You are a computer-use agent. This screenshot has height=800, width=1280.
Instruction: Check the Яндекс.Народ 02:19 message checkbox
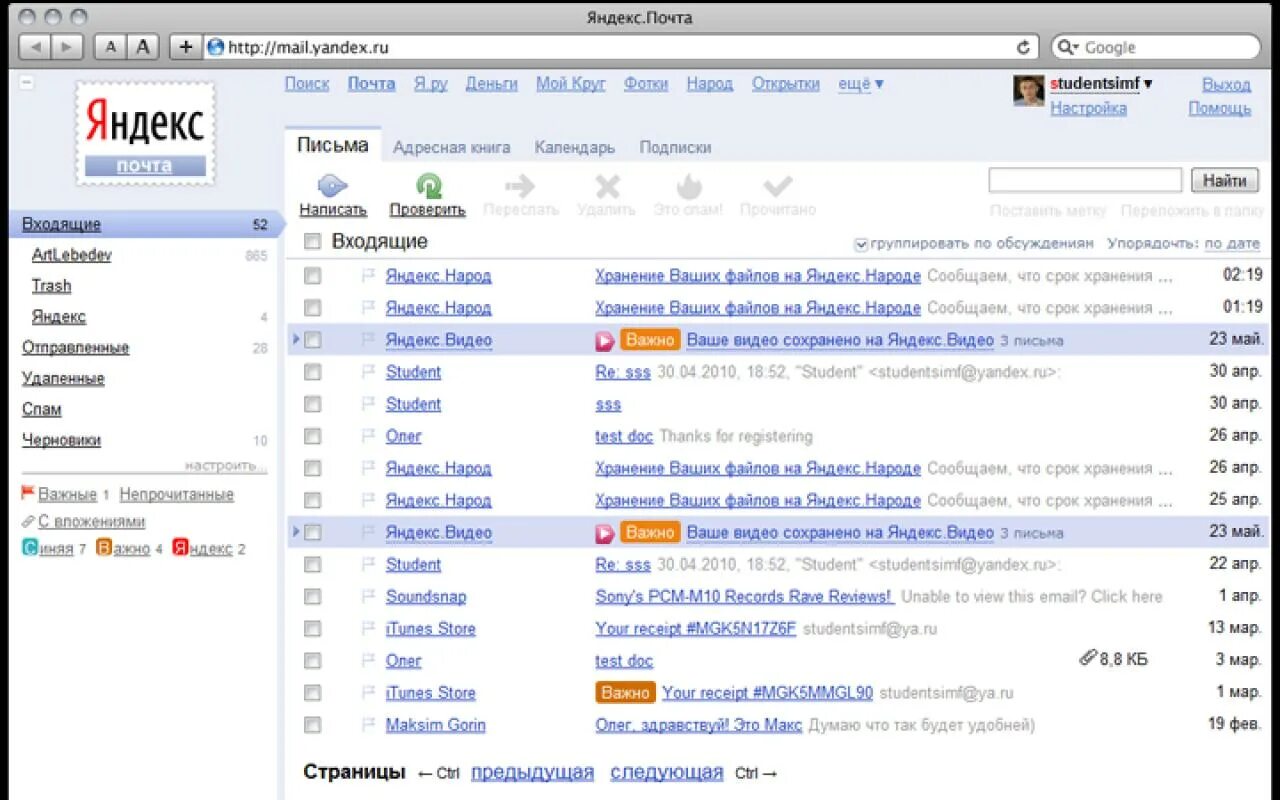tap(312, 276)
